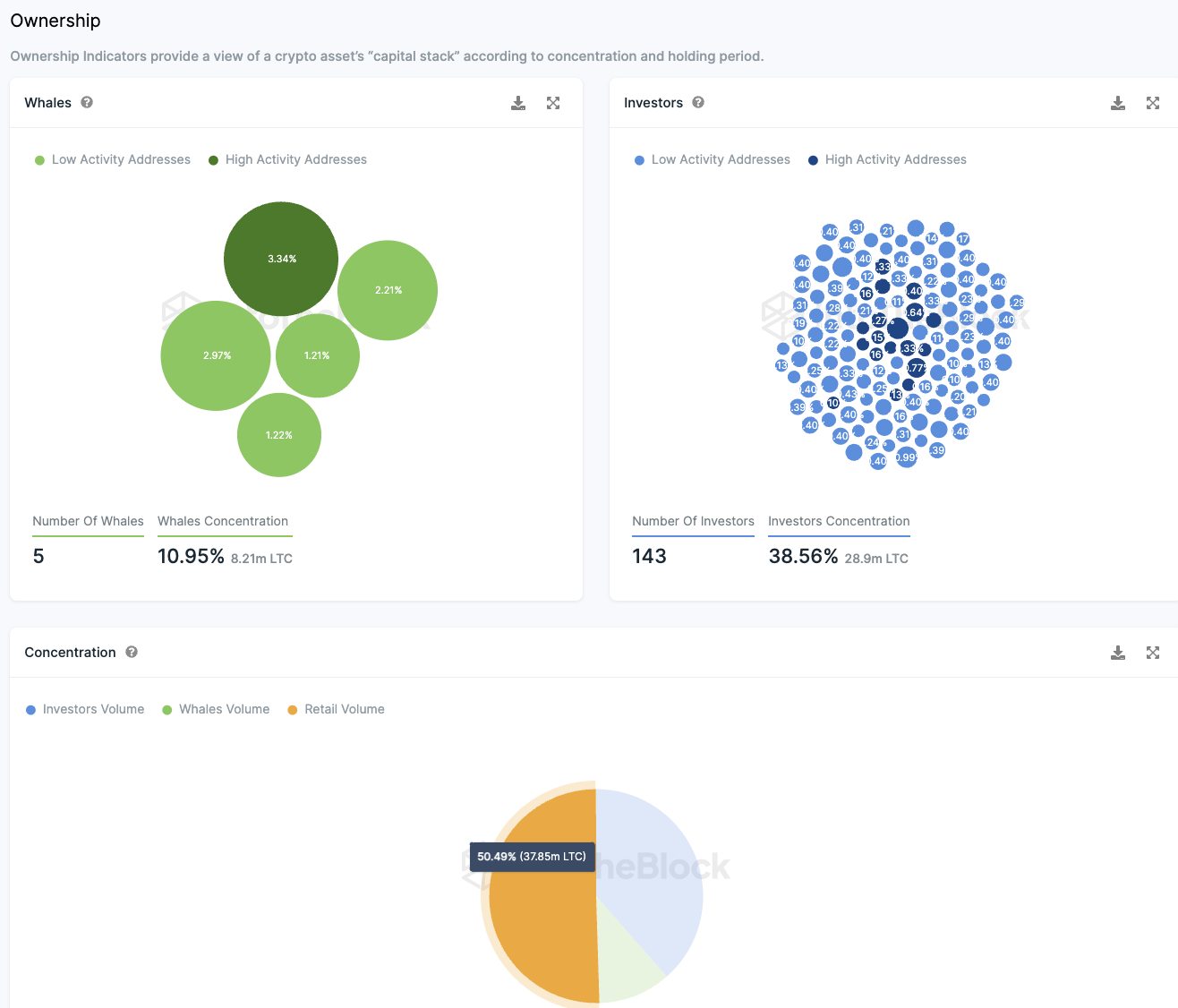Click the orange Retail pie slice
Image resolution: width=1178 pixels, height=1008 pixels.
542,922
